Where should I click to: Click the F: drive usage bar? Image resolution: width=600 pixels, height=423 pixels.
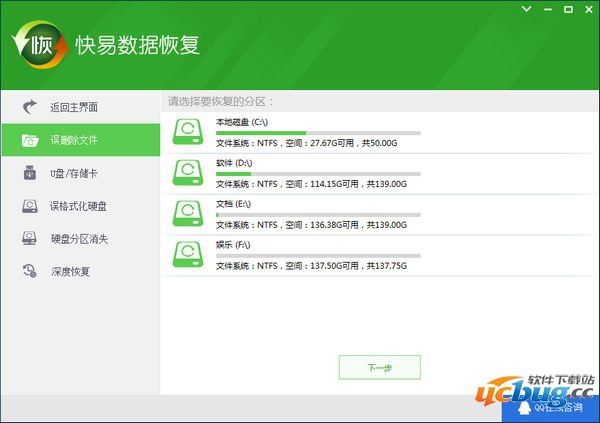pyautogui.click(x=318, y=256)
